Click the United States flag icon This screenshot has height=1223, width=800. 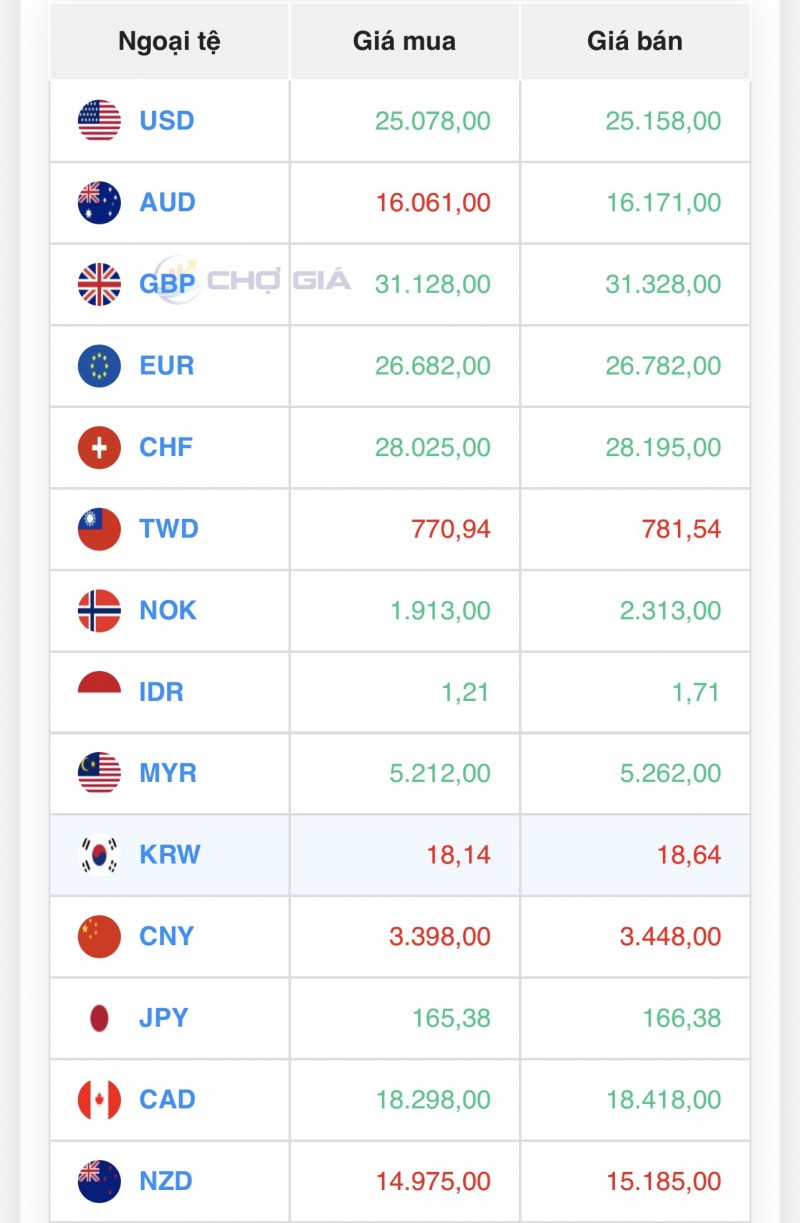[x=99, y=121]
